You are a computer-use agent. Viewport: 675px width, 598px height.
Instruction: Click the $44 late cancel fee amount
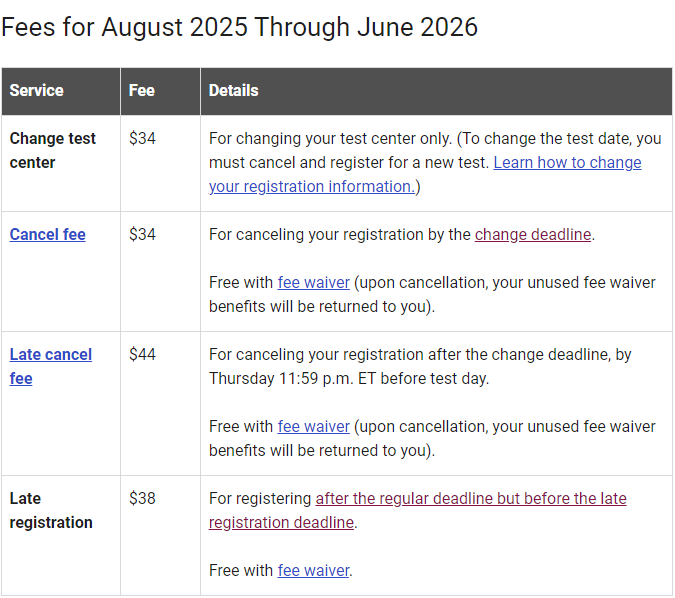point(143,355)
